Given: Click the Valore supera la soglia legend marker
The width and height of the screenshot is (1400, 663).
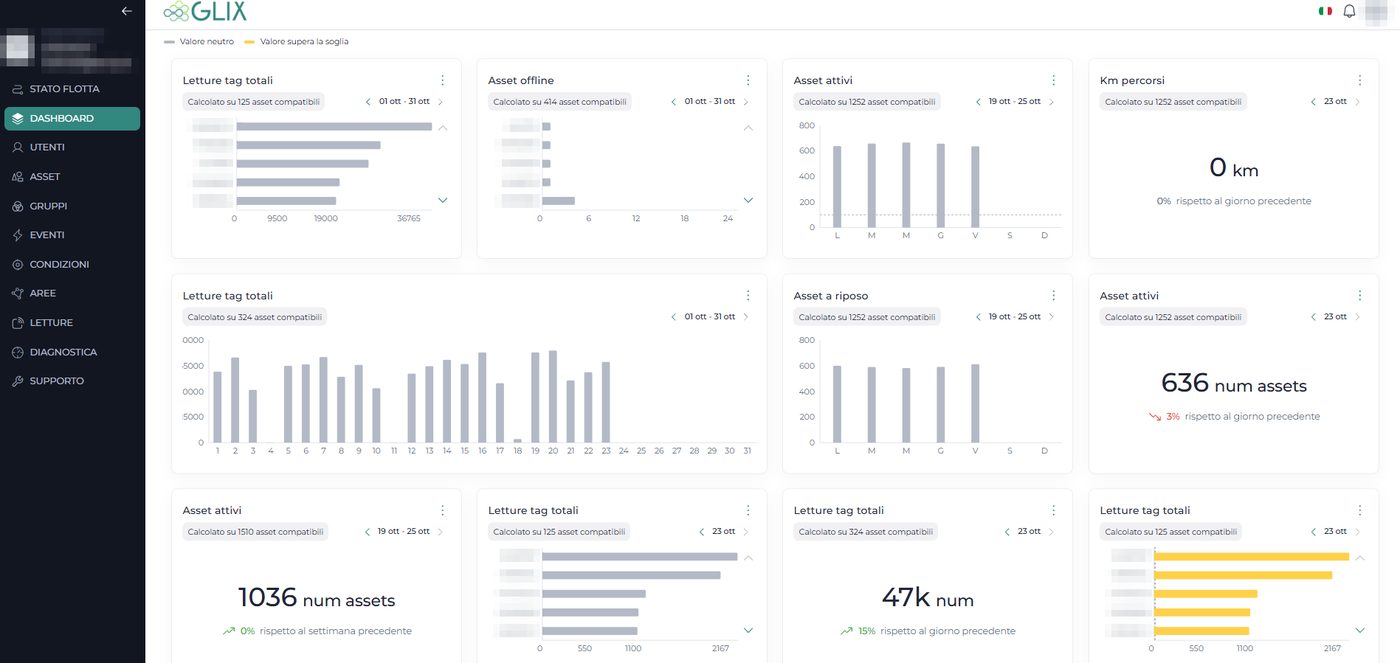Looking at the screenshot, I should [x=249, y=42].
